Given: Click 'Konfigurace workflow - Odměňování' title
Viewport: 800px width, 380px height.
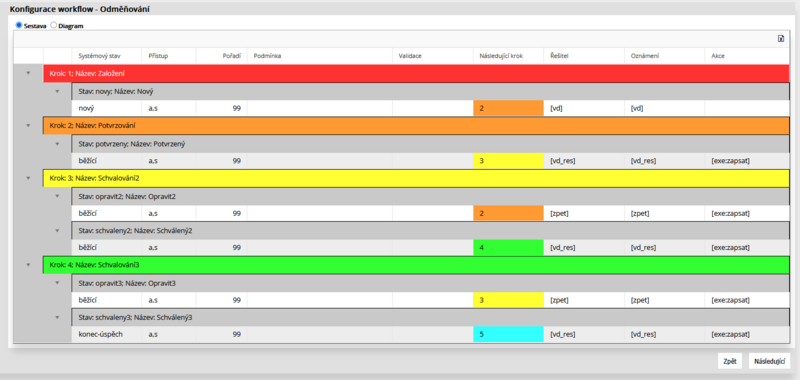Looking at the screenshot, I should point(80,9).
